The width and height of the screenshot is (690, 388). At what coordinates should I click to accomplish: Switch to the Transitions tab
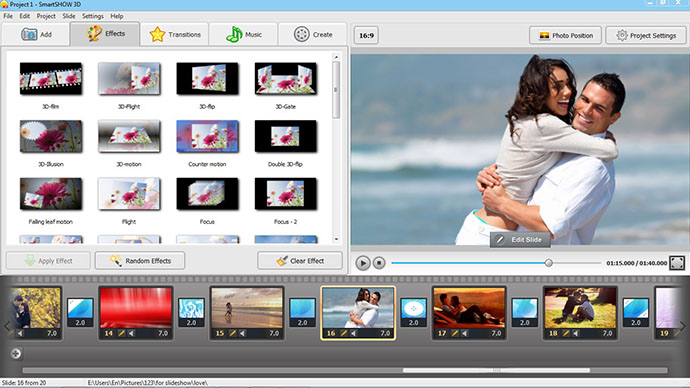pyautogui.click(x=175, y=34)
